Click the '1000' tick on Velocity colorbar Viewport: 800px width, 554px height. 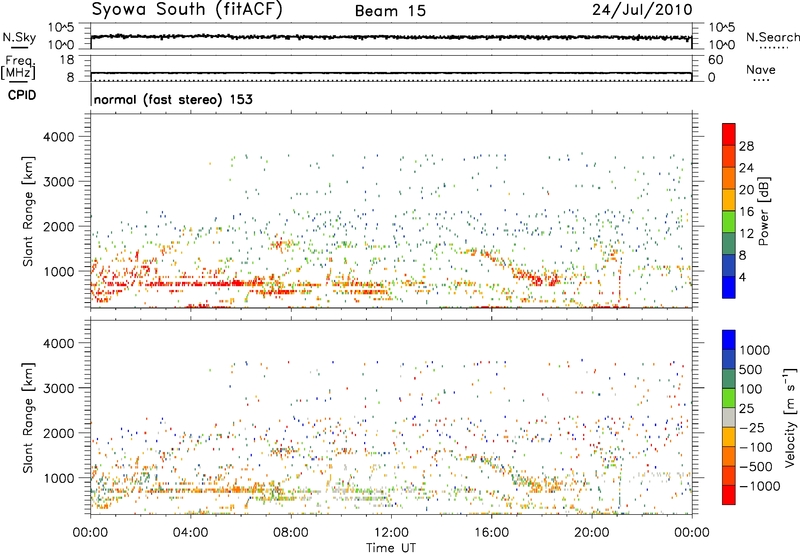[x=755, y=350]
